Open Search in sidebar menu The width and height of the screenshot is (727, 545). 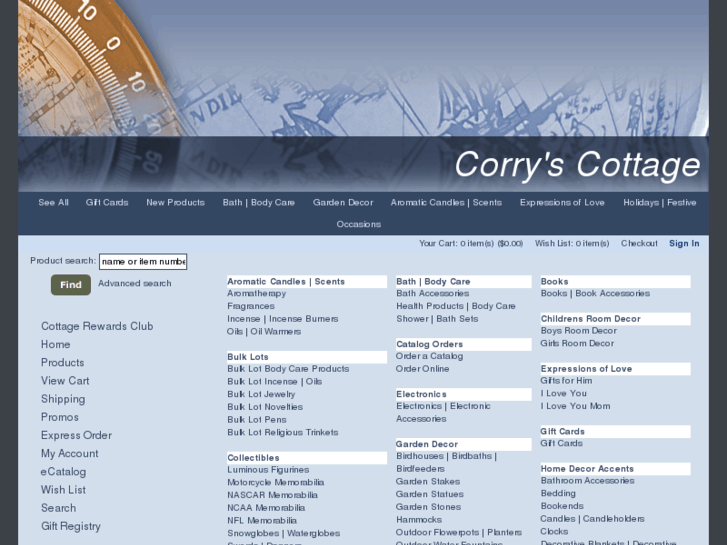(58, 508)
